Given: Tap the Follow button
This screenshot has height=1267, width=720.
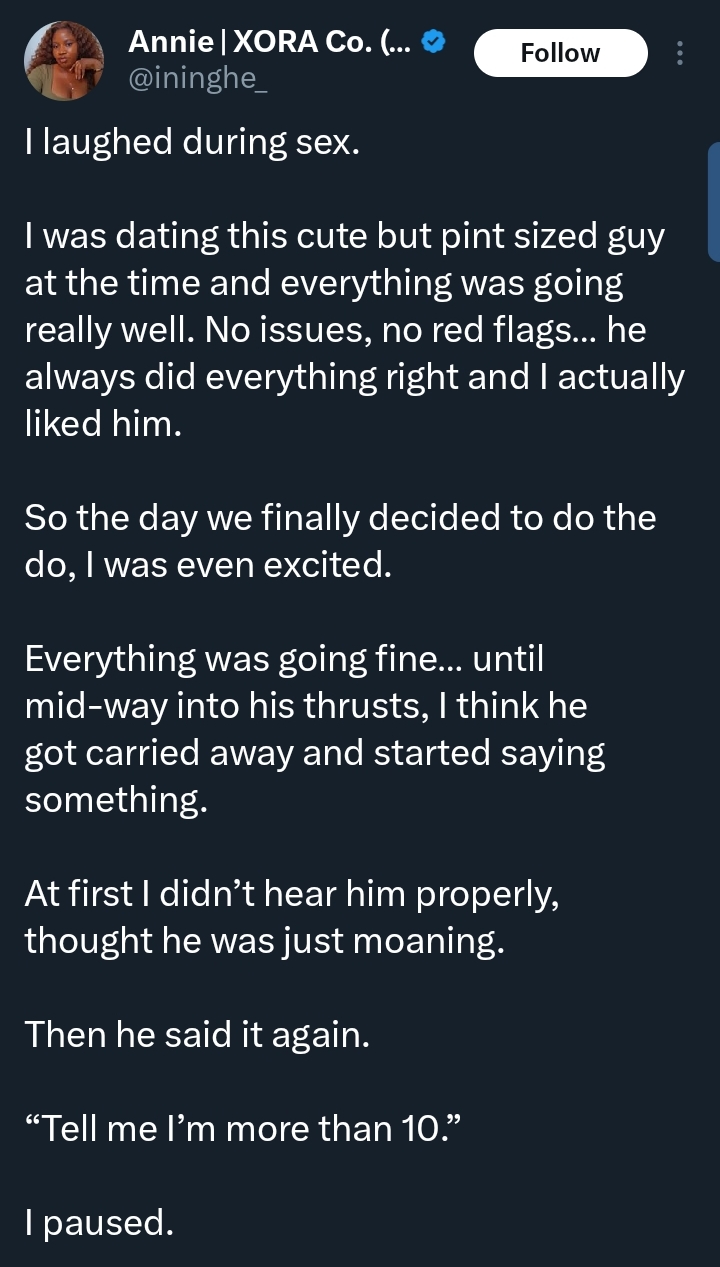Looking at the screenshot, I should [x=560, y=53].
